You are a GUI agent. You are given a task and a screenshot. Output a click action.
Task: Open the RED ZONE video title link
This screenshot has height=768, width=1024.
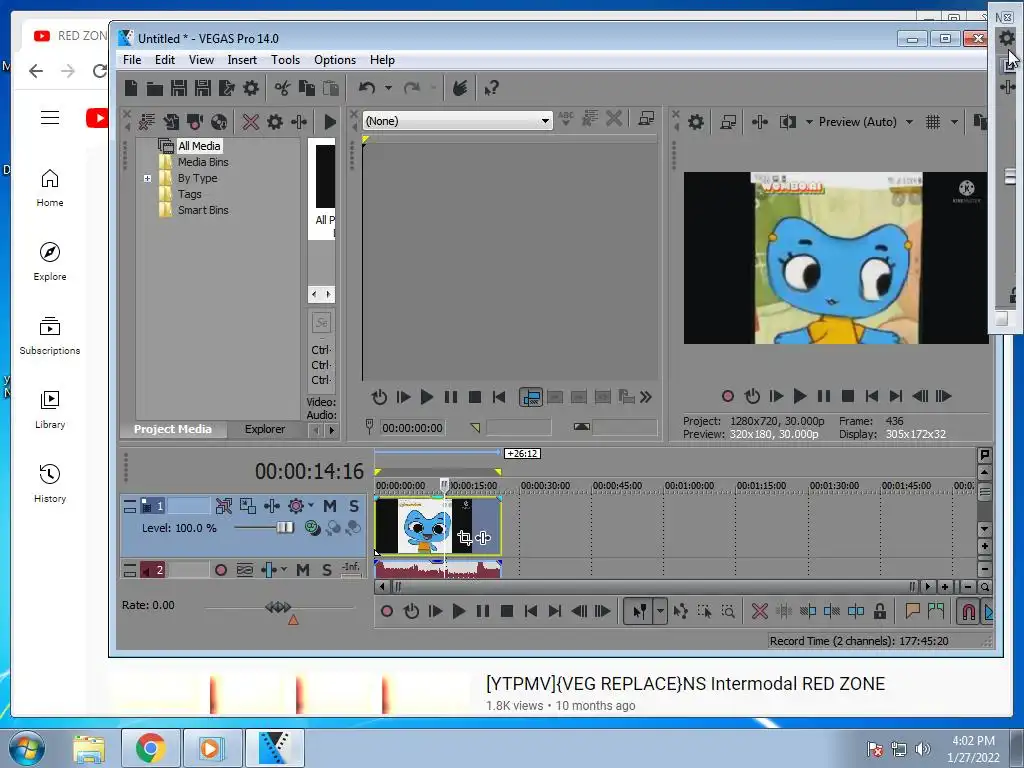[685, 684]
